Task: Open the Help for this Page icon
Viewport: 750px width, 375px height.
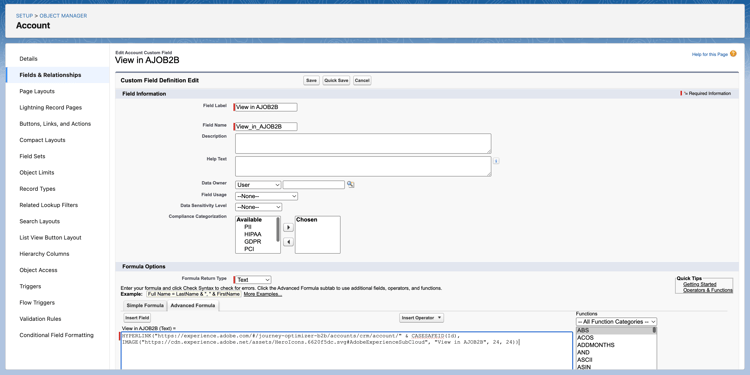Action: coord(733,54)
